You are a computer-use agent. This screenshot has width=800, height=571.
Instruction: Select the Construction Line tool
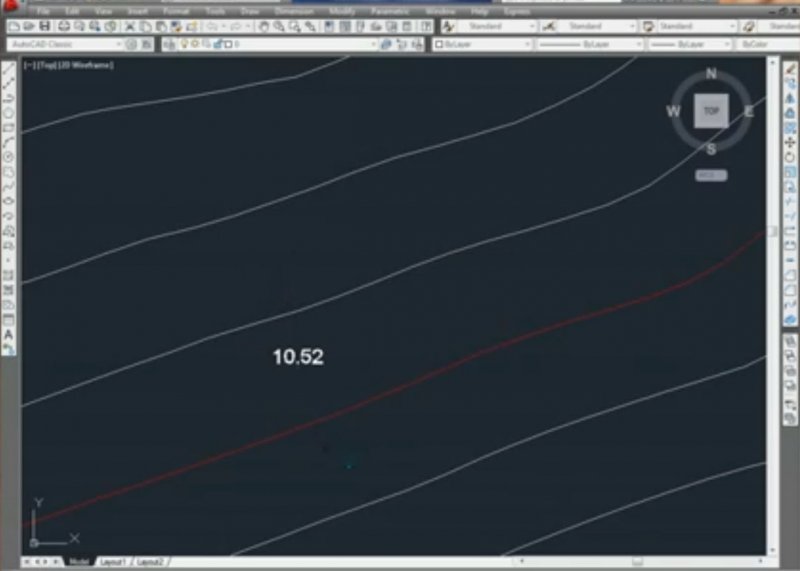coord(8,83)
